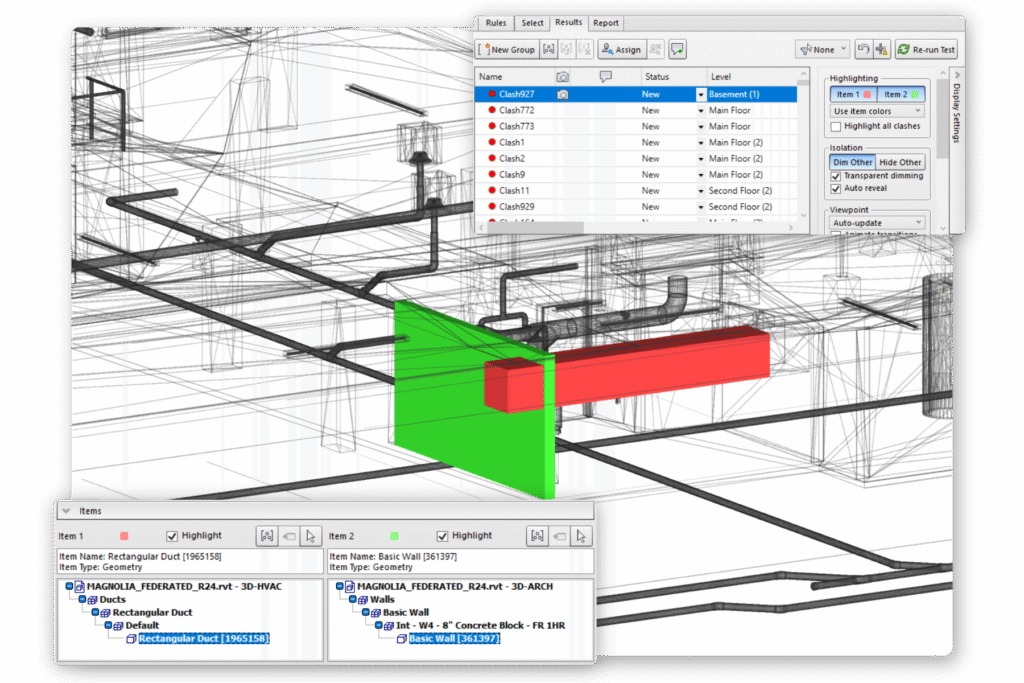
Task: Click file icon of MAGNOLIA 3D-ARCH node
Action: 350,586
